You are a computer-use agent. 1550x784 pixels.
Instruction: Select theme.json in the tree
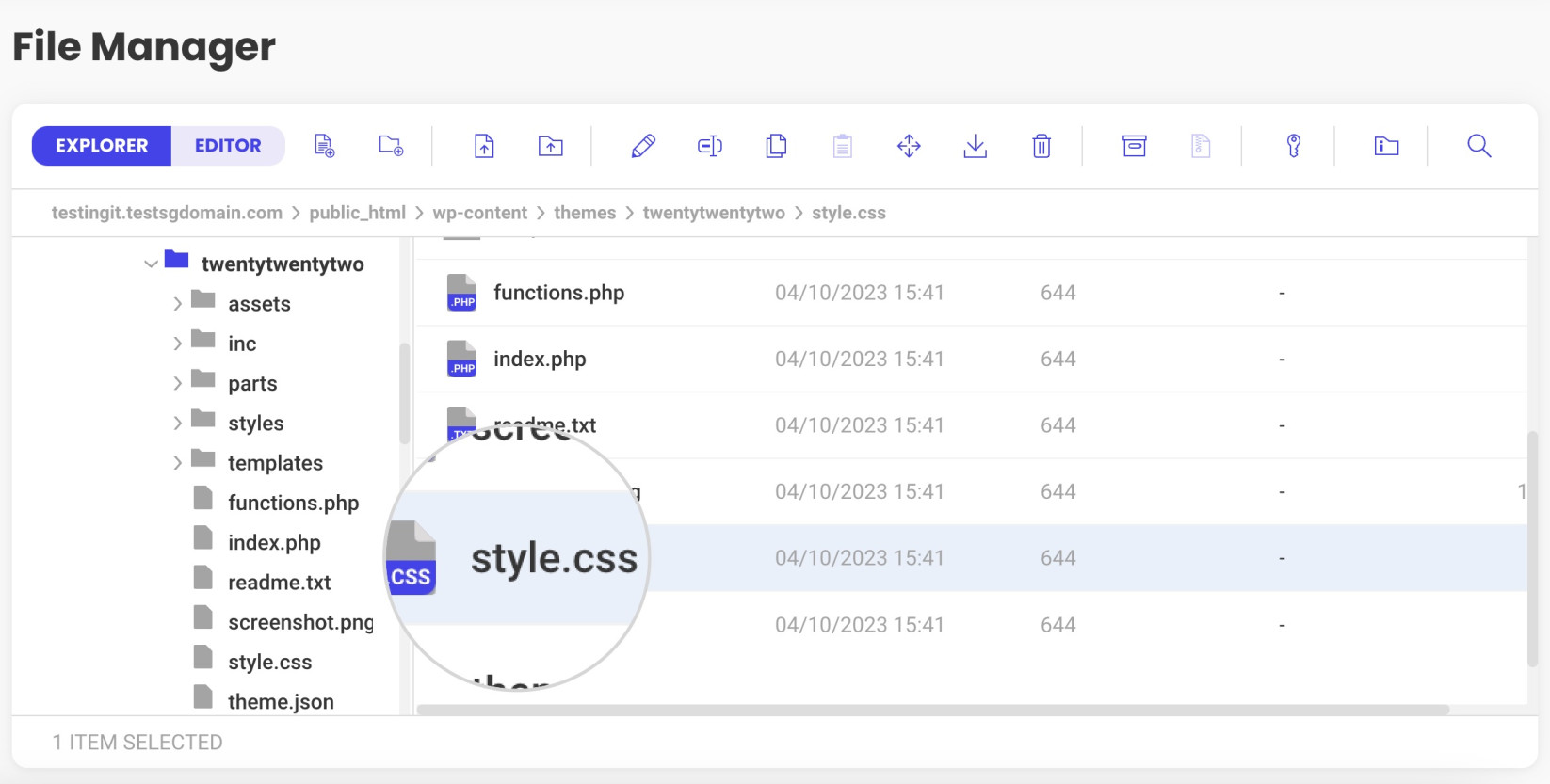(281, 701)
